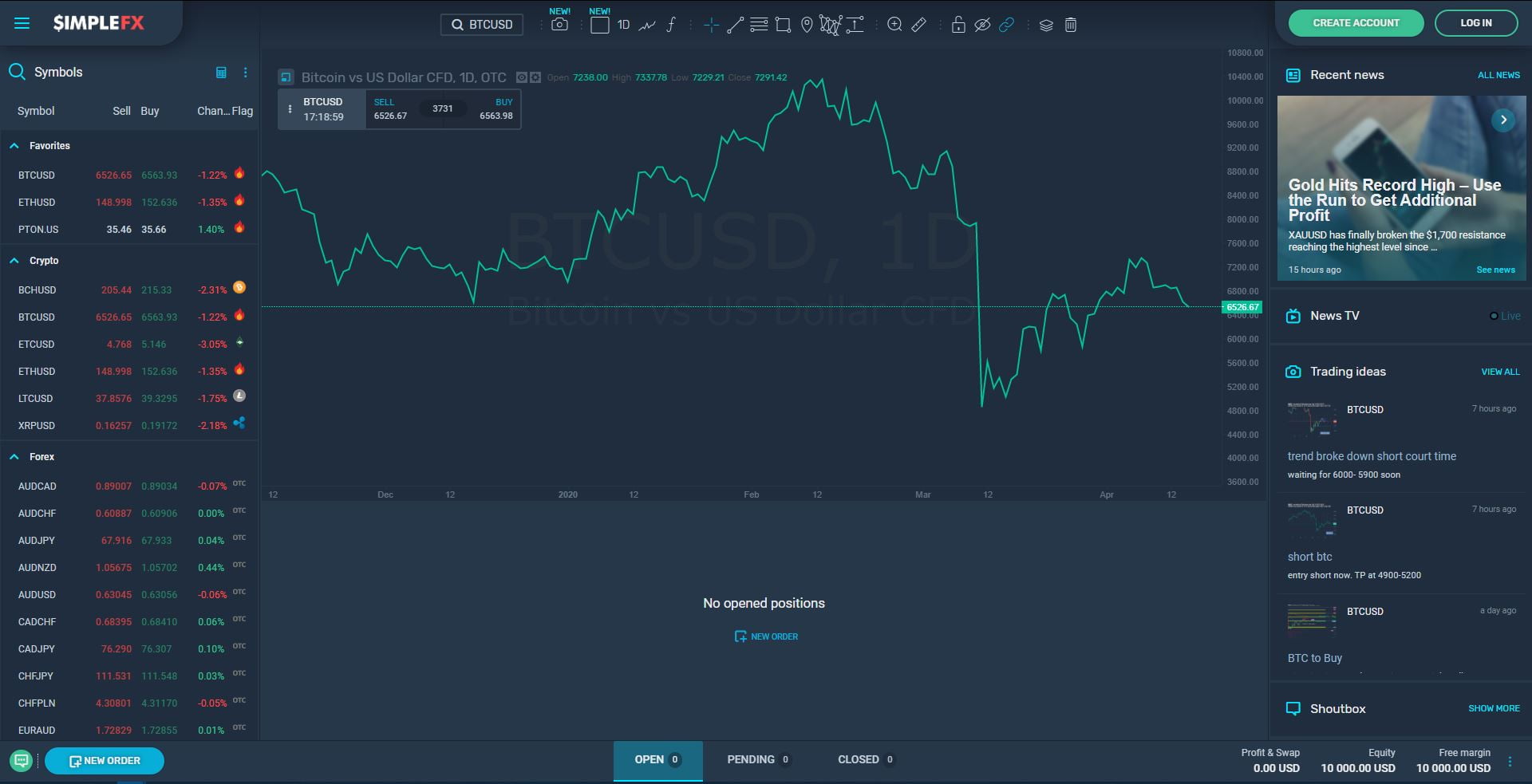The height and width of the screenshot is (784, 1532).
Task: Collapse the Favorites symbol group
Action: (14, 146)
